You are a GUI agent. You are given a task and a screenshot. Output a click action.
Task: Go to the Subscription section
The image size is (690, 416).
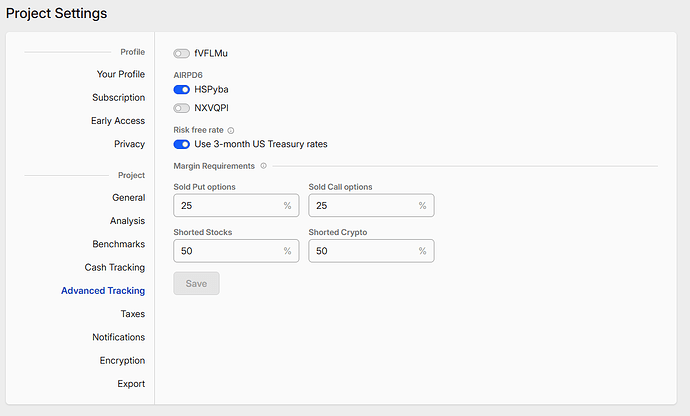(118, 98)
